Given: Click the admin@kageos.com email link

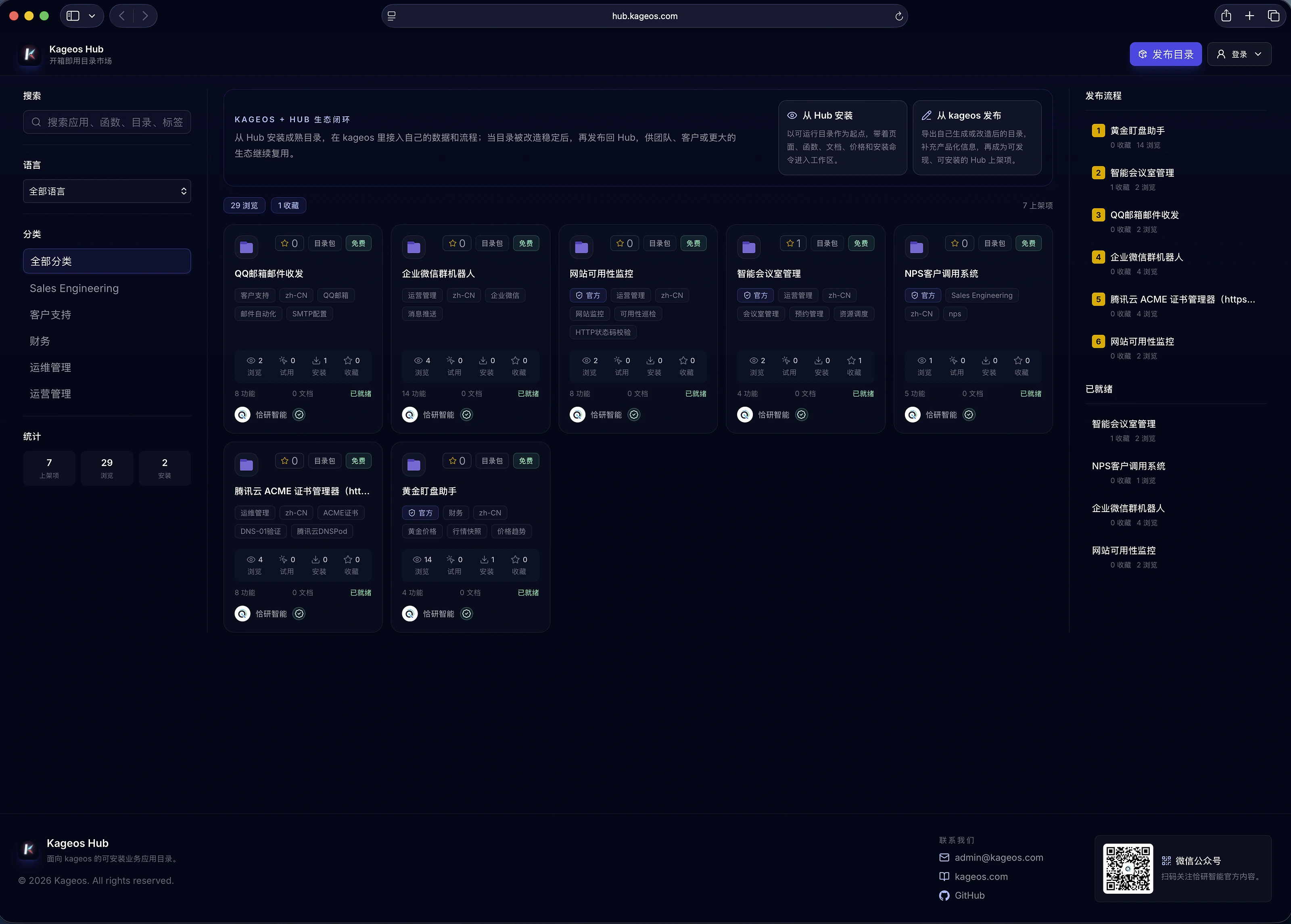Looking at the screenshot, I should (999, 857).
